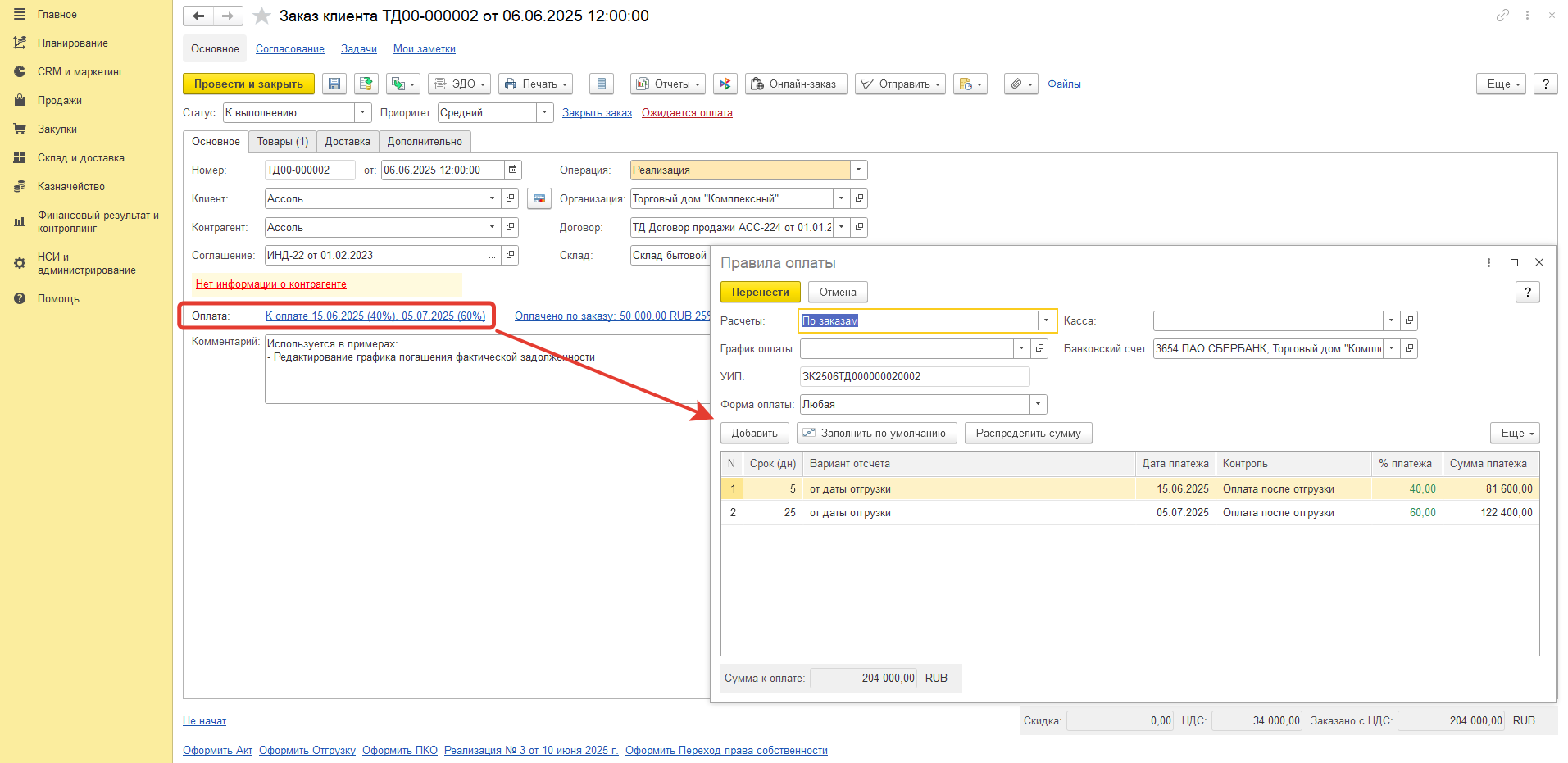Expand the График оплаты dropdown
The image size is (1568, 763).
point(1021,348)
